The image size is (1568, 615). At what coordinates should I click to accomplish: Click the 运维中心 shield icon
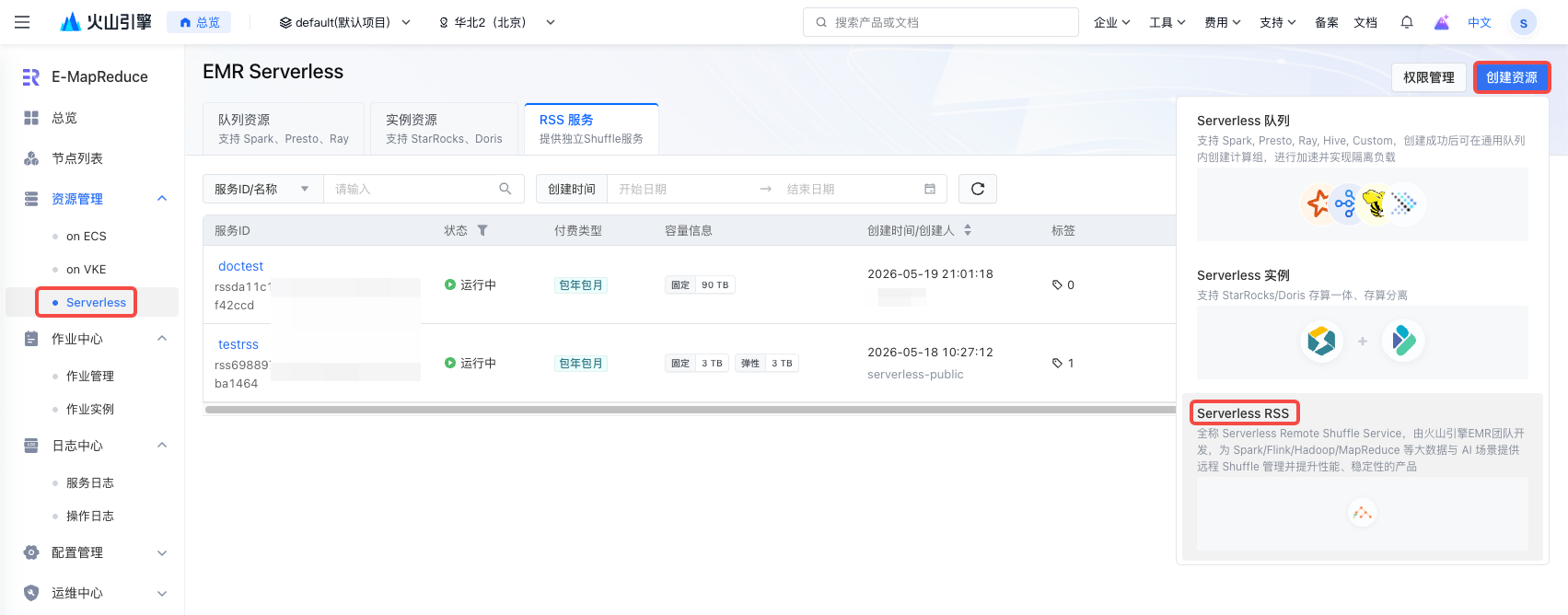(x=31, y=593)
